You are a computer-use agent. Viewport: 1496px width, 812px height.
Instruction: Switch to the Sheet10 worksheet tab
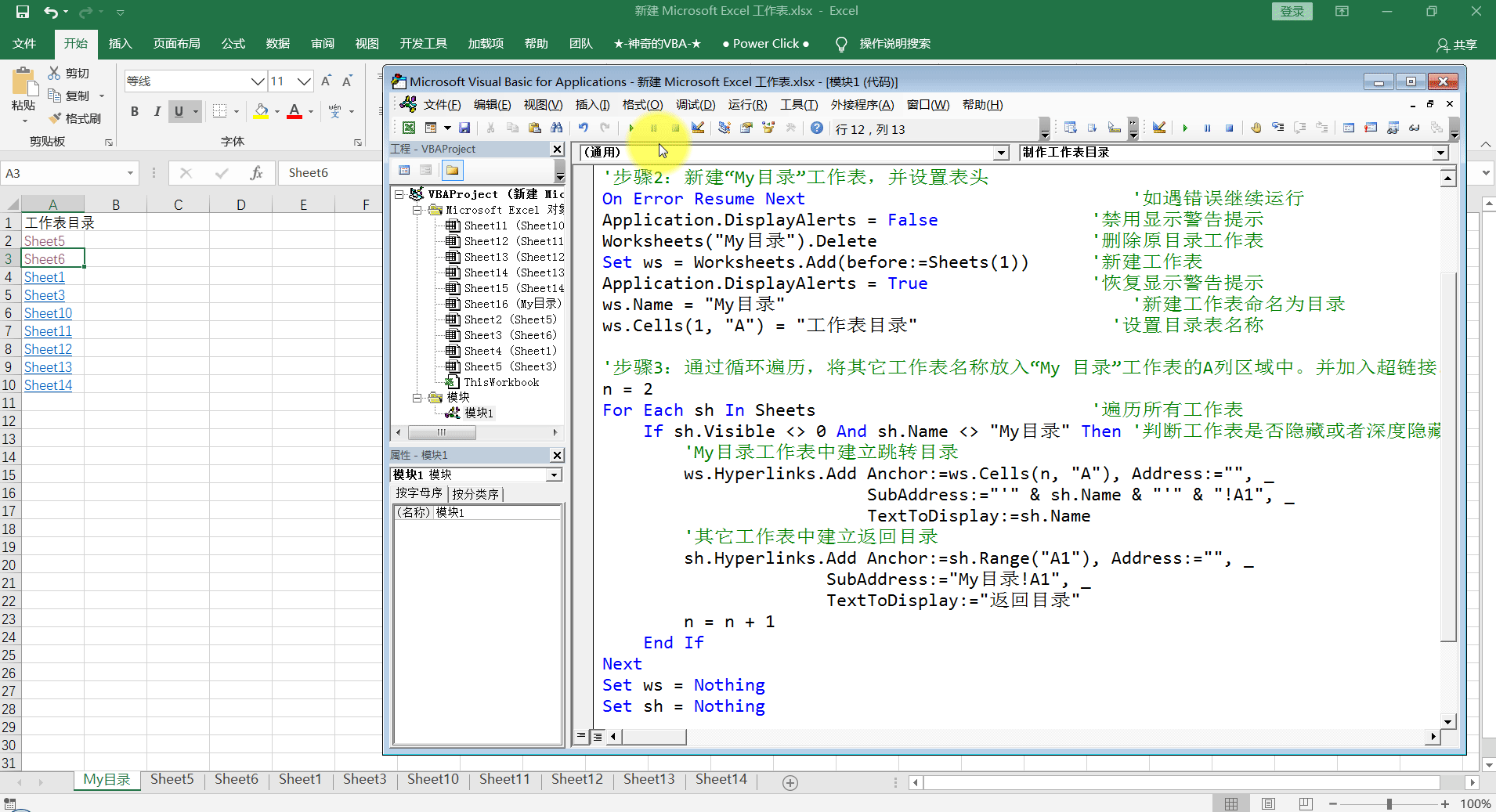tap(433, 779)
